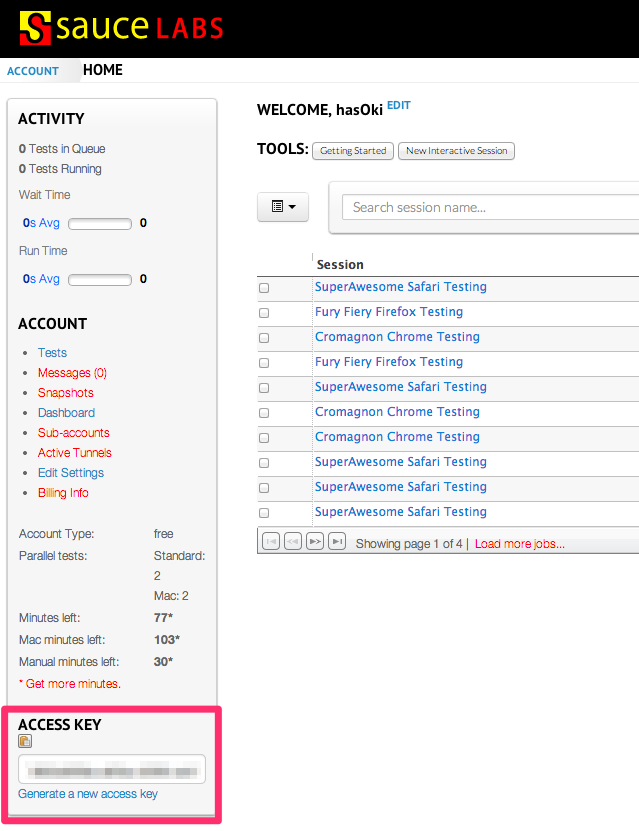Click the Wait Time 0s Avg link

pos(41,223)
